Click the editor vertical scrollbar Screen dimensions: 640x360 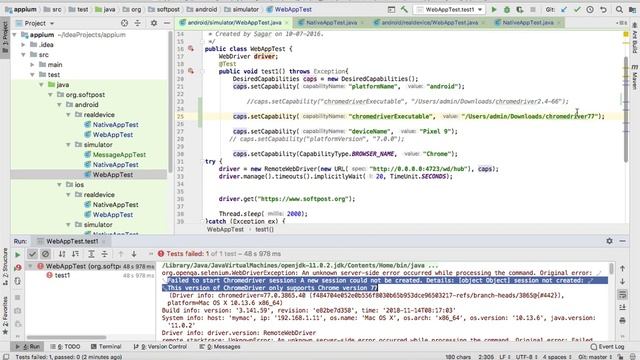coord(626,110)
